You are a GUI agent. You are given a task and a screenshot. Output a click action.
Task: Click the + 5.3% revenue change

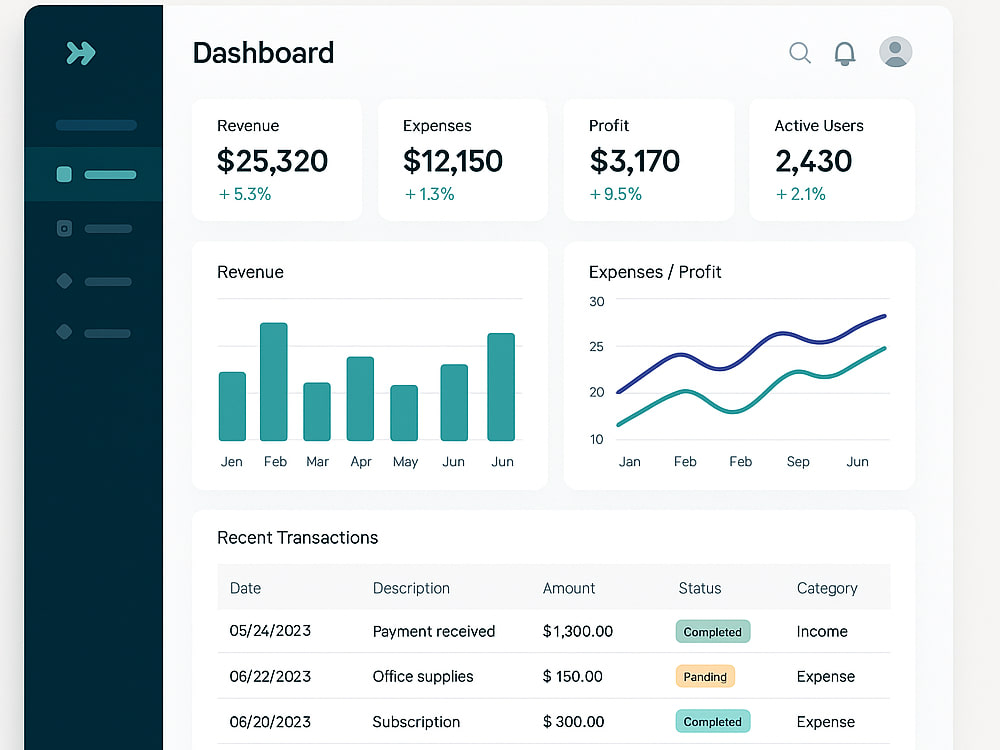[245, 194]
